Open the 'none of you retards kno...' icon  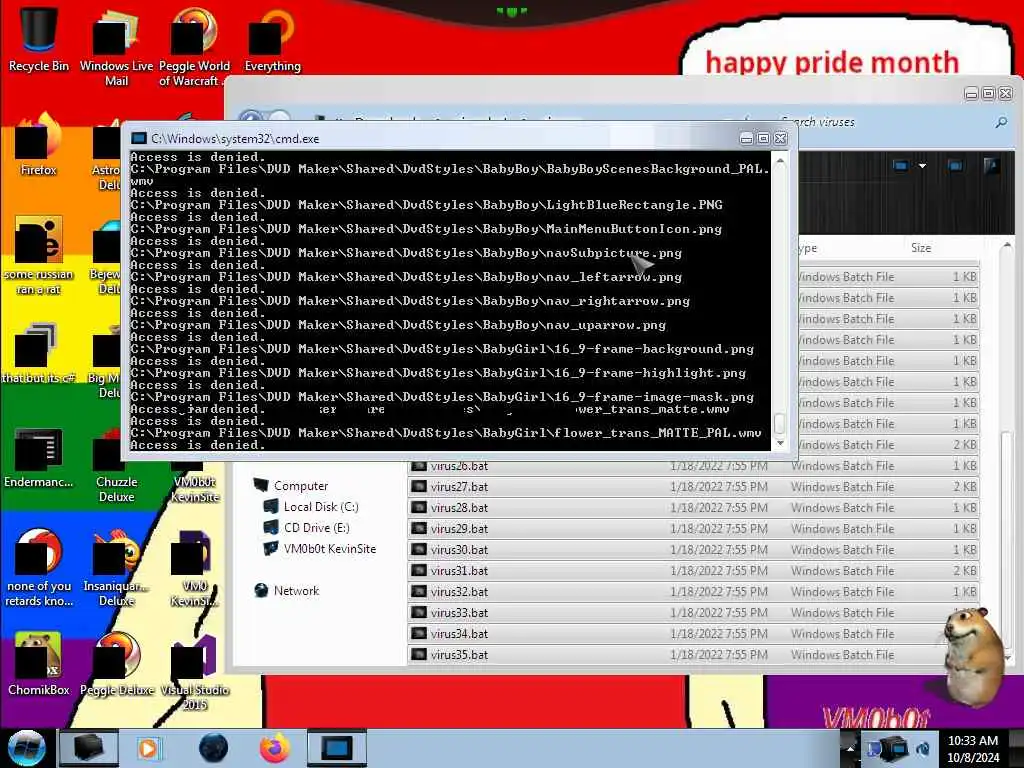pos(39,568)
